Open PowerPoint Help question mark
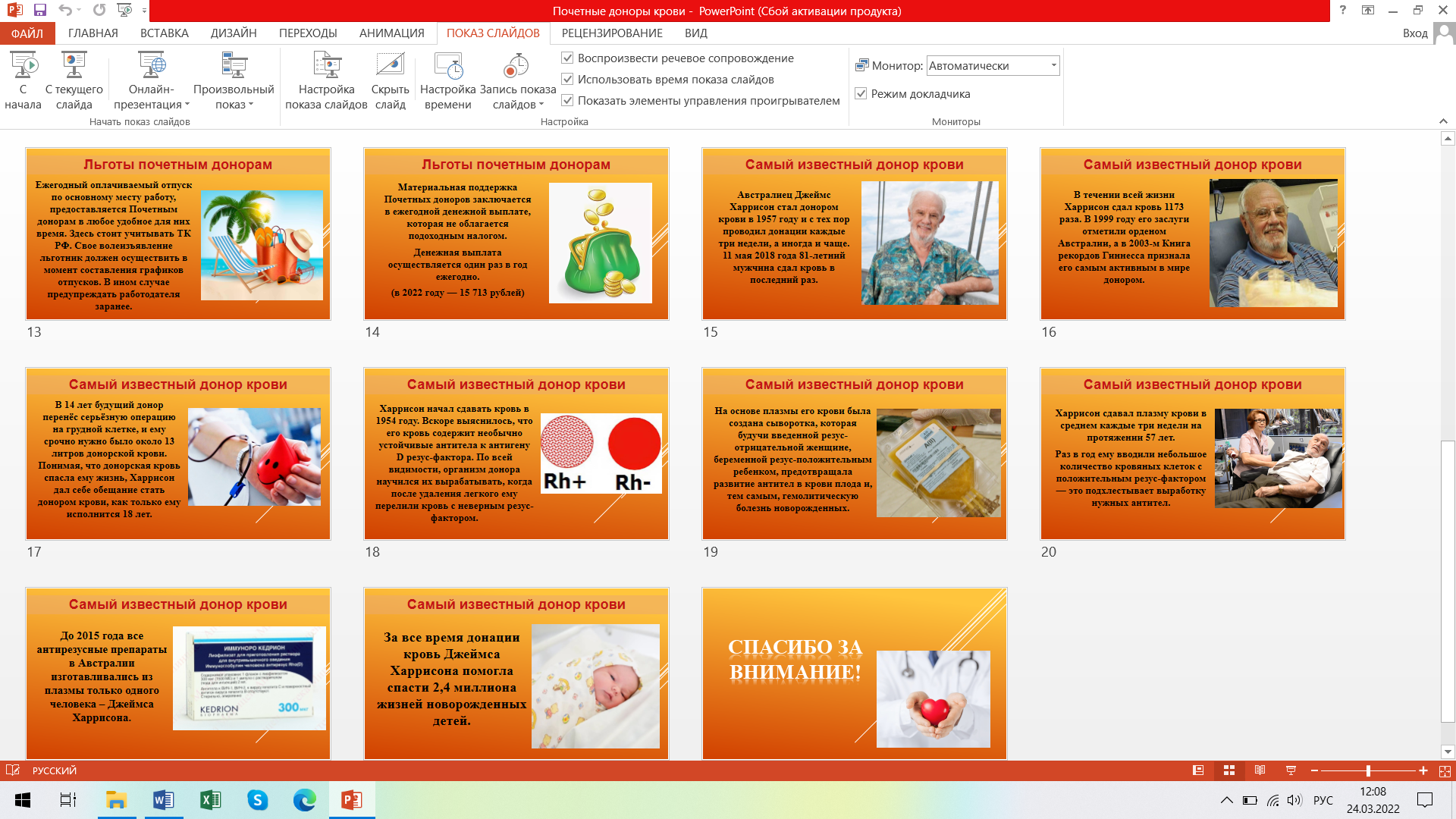Viewport: 1456px width, 819px height. 1343,10
